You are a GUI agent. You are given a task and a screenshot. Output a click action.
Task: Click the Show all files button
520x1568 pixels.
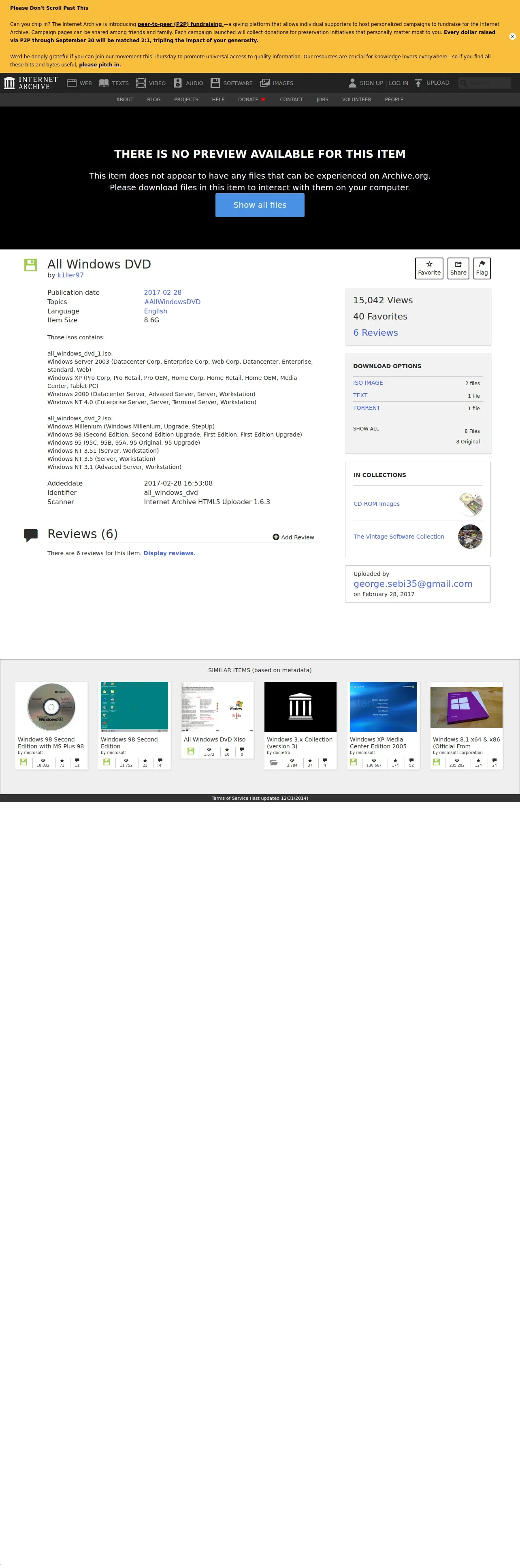tap(260, 205)
